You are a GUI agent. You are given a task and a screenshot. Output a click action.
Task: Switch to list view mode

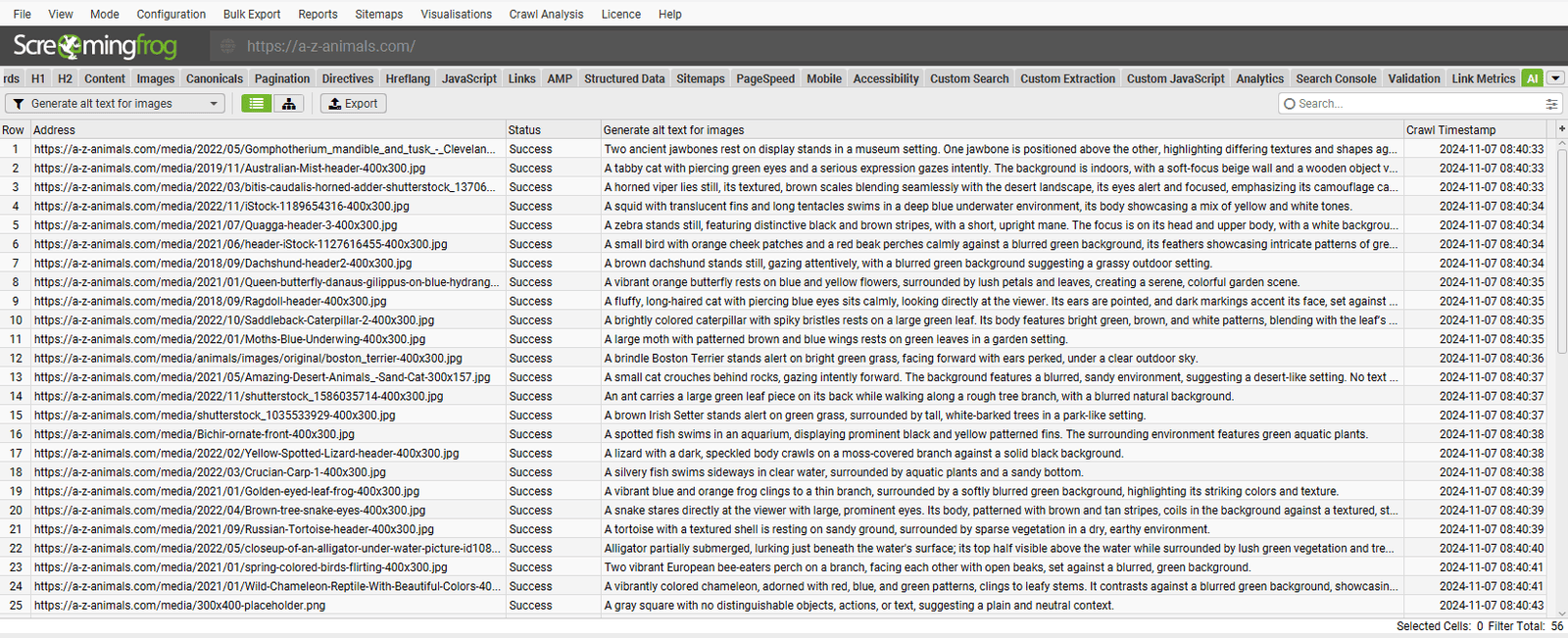(257, 103)
